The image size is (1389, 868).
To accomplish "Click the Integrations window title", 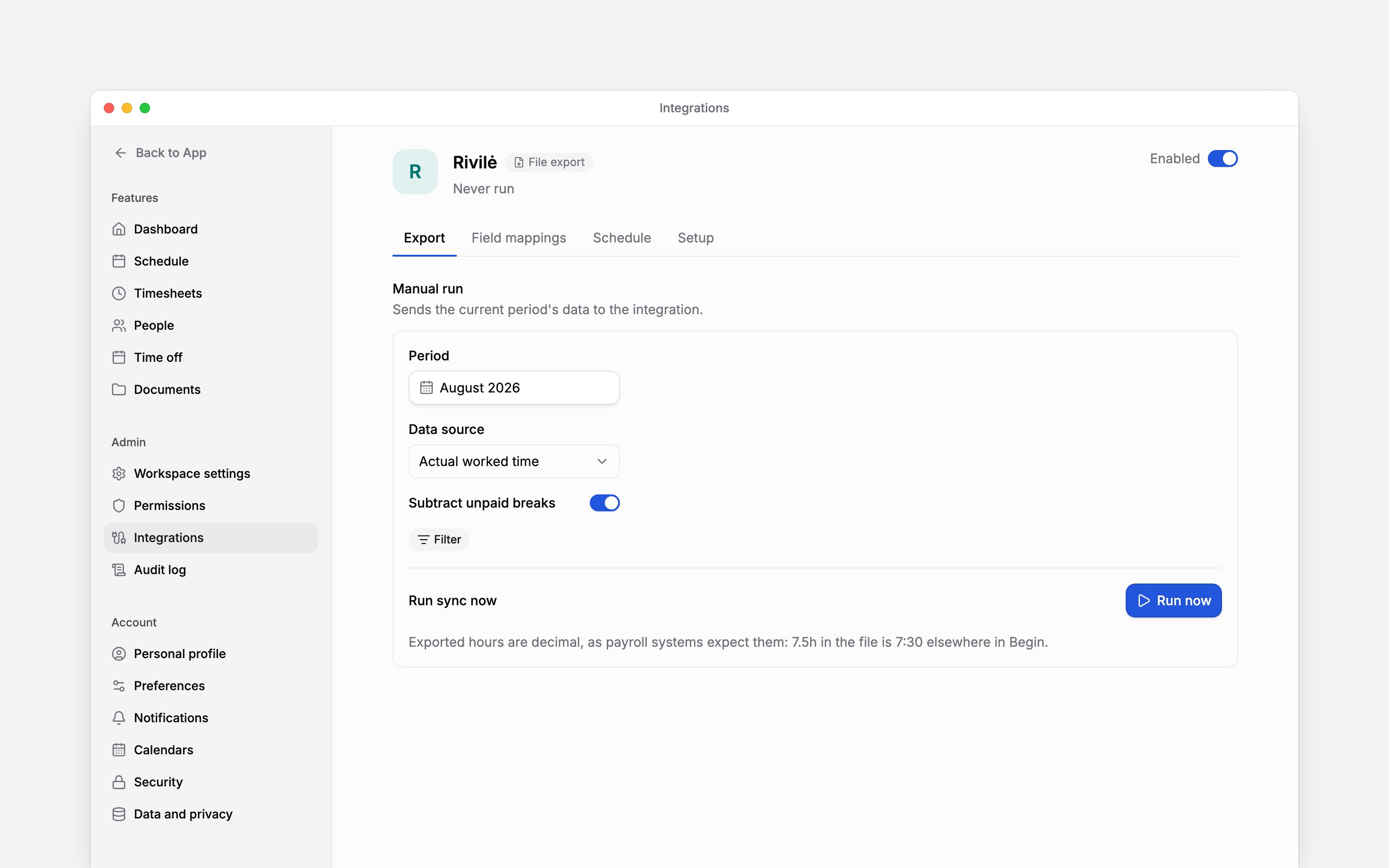I will tap(694, 108).
